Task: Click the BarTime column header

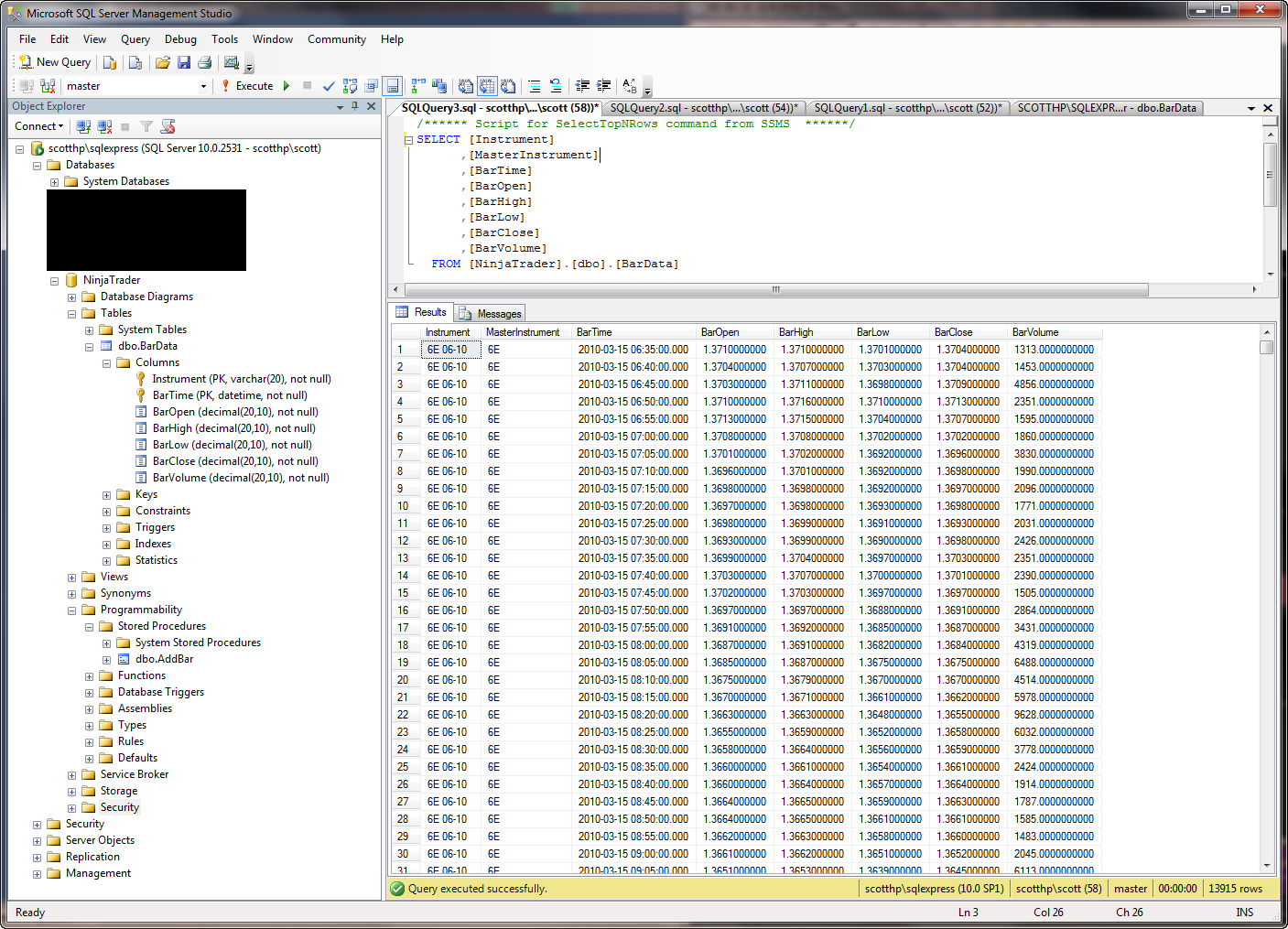Action: (634, 332)
